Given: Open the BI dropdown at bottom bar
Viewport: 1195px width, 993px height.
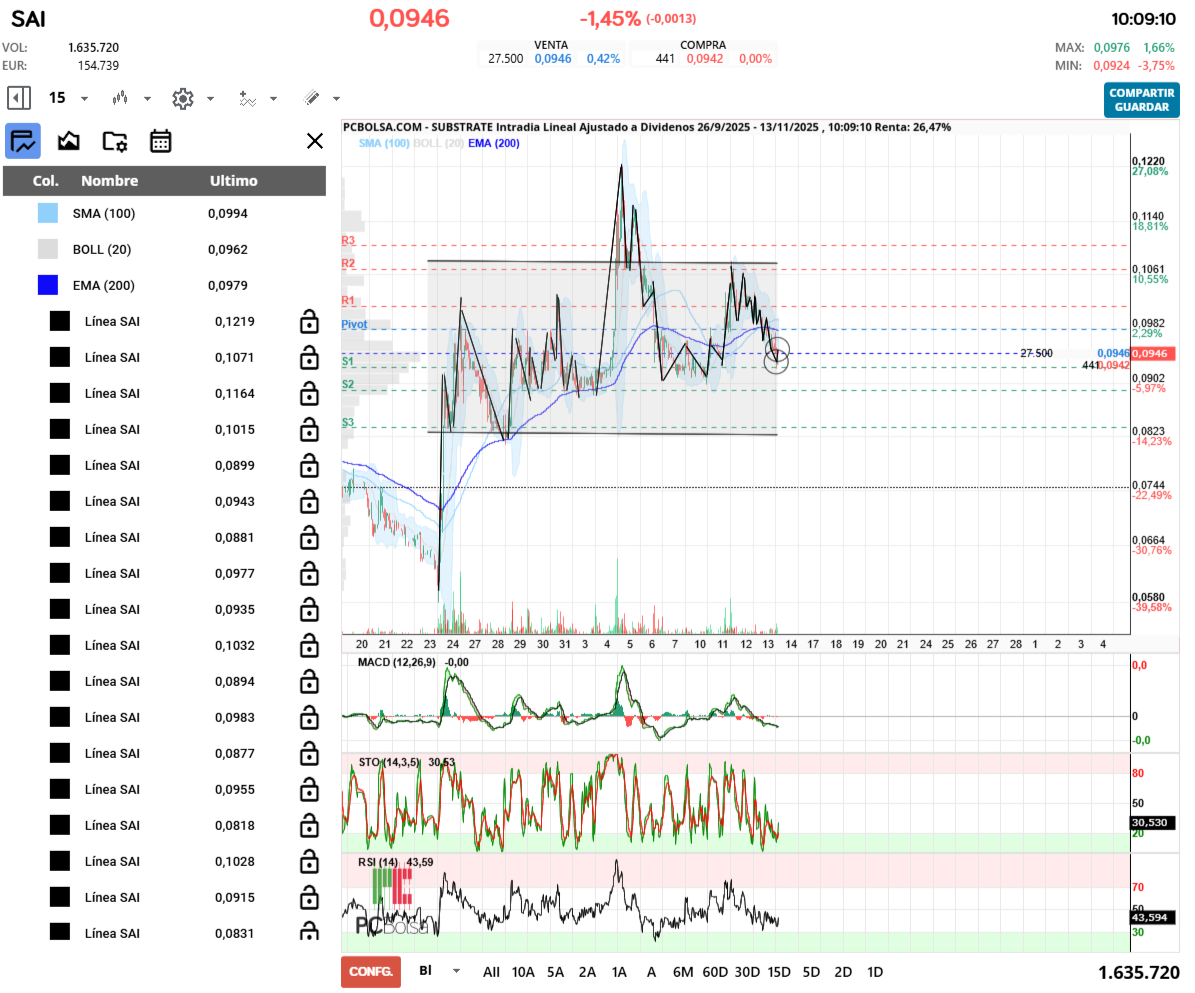Looking at the screenshot, I should pyautogui.click(x=457, y=971).
